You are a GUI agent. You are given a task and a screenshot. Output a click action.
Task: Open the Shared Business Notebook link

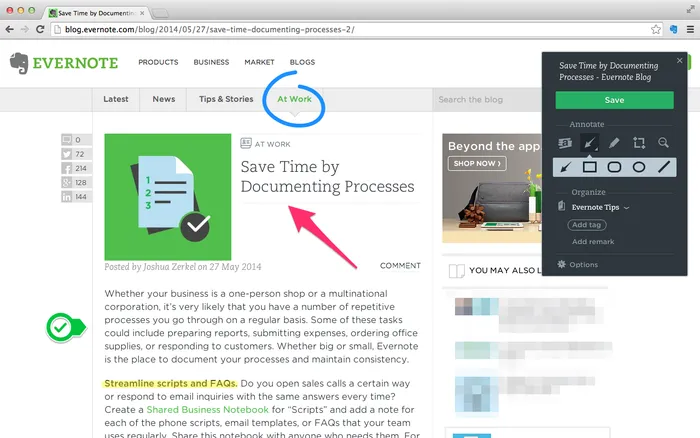208,409
